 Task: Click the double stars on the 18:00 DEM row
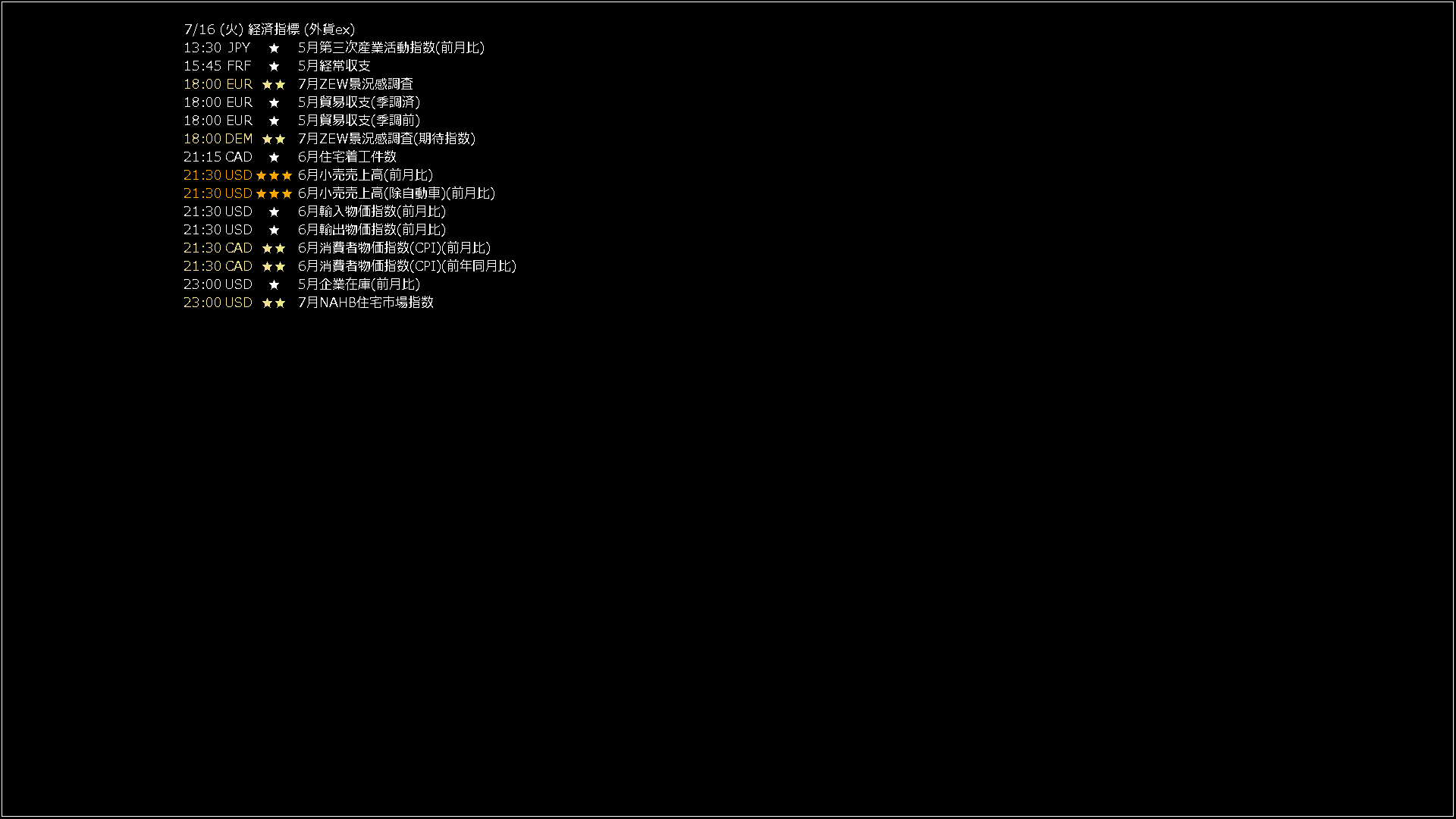point(274,139)
